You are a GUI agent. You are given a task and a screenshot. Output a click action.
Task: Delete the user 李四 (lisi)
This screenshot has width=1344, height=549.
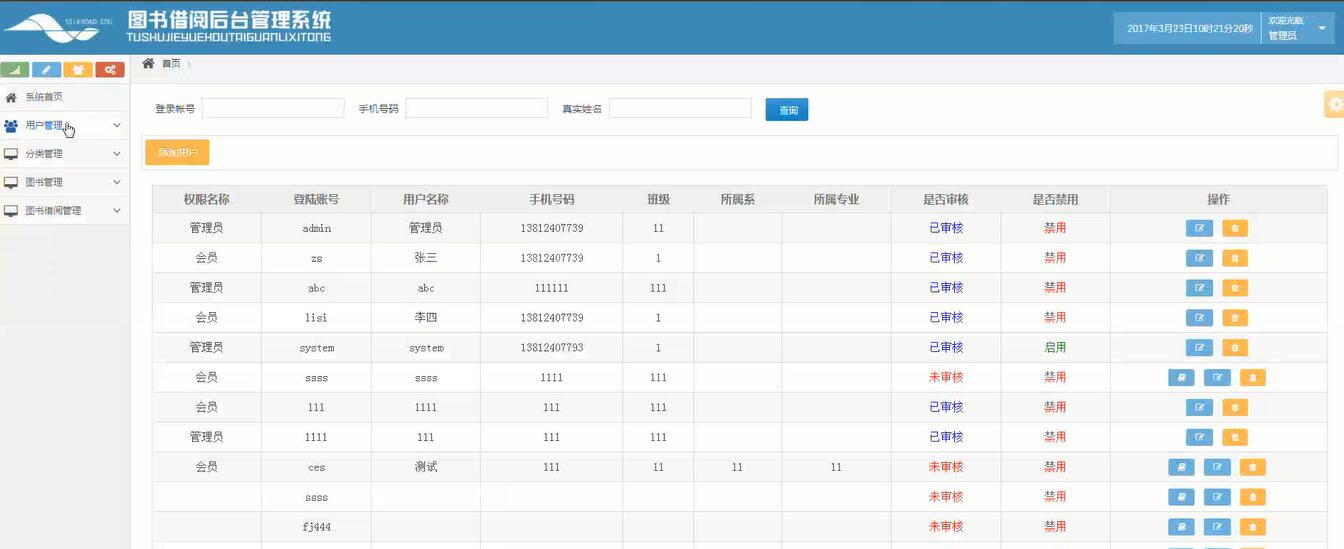tap(1235, 318)
